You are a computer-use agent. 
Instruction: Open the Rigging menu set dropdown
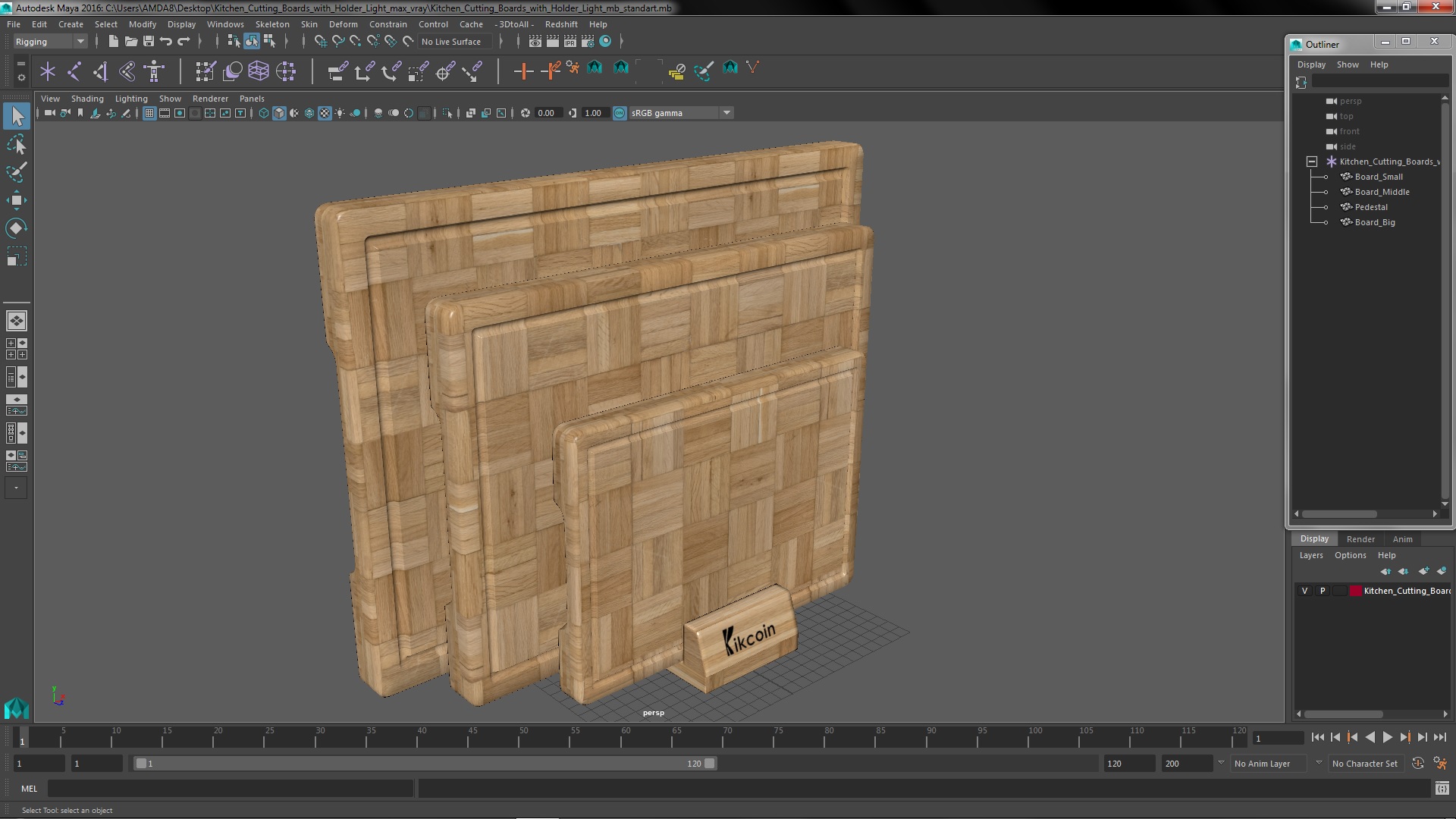coord(49,42)
